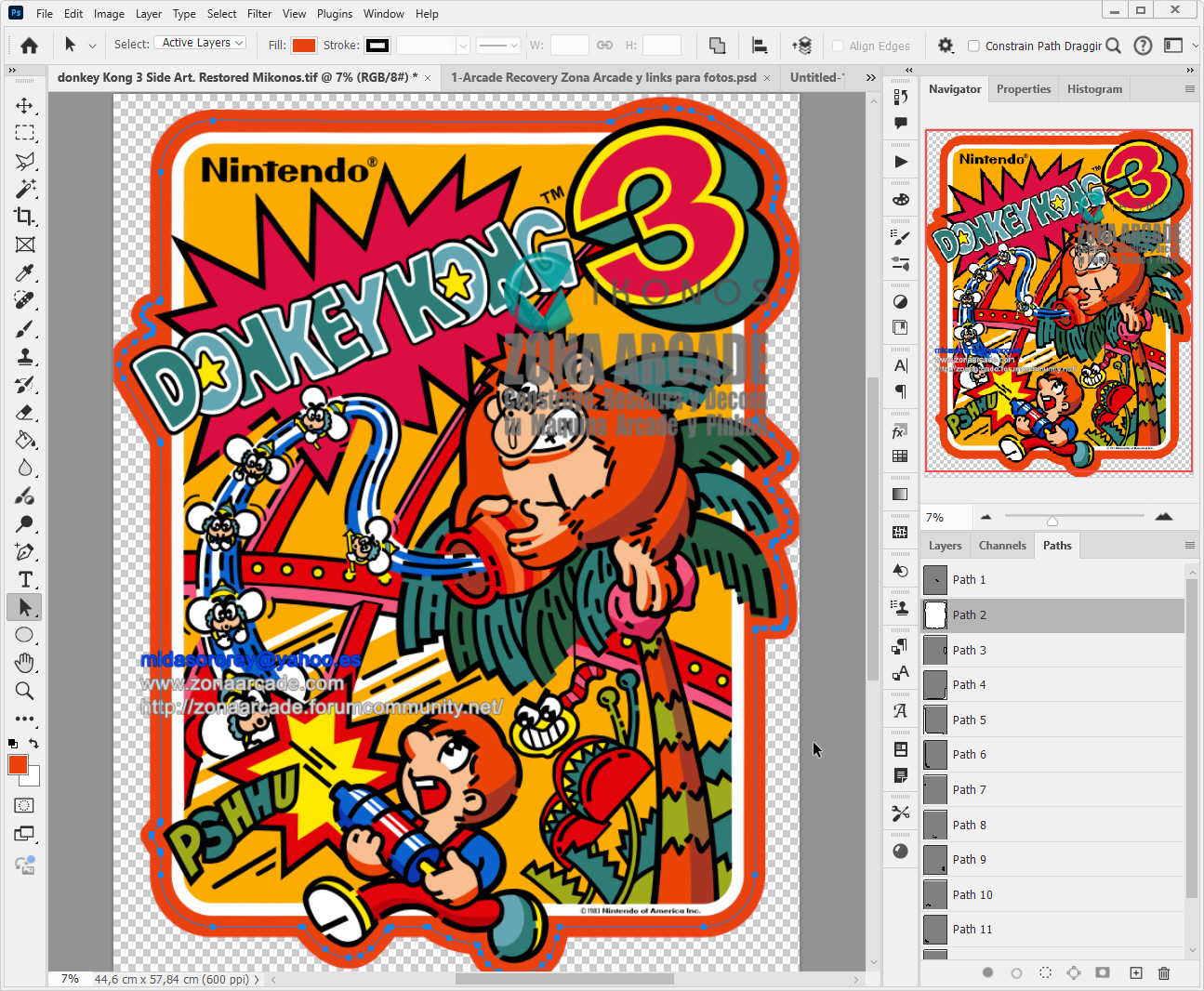
Task: Open the path options gear menu
Action: click(946, 46)
